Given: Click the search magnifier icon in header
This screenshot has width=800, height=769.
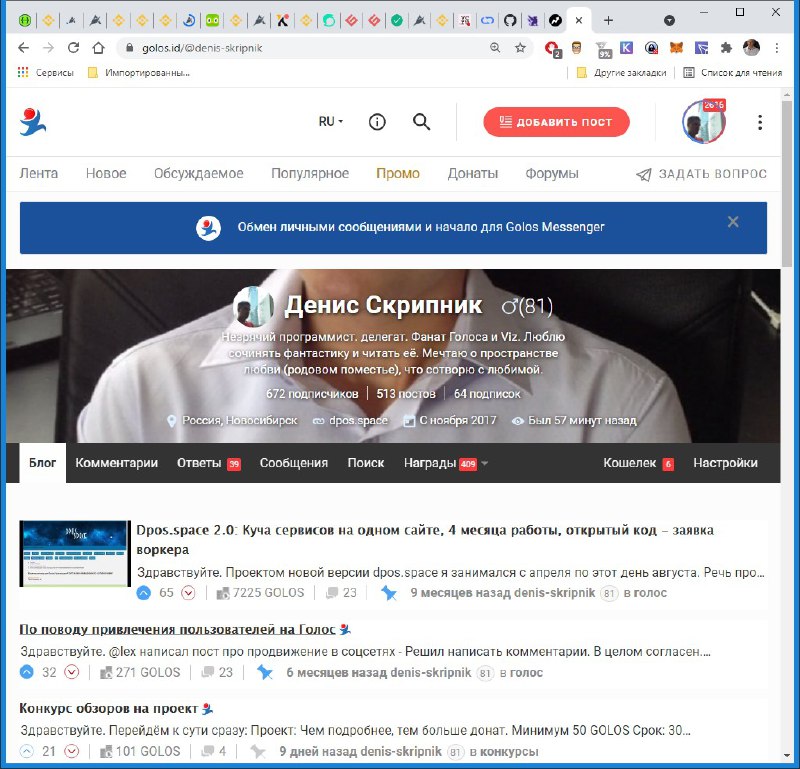Looking at the screenshot, I should pos(421,122).
